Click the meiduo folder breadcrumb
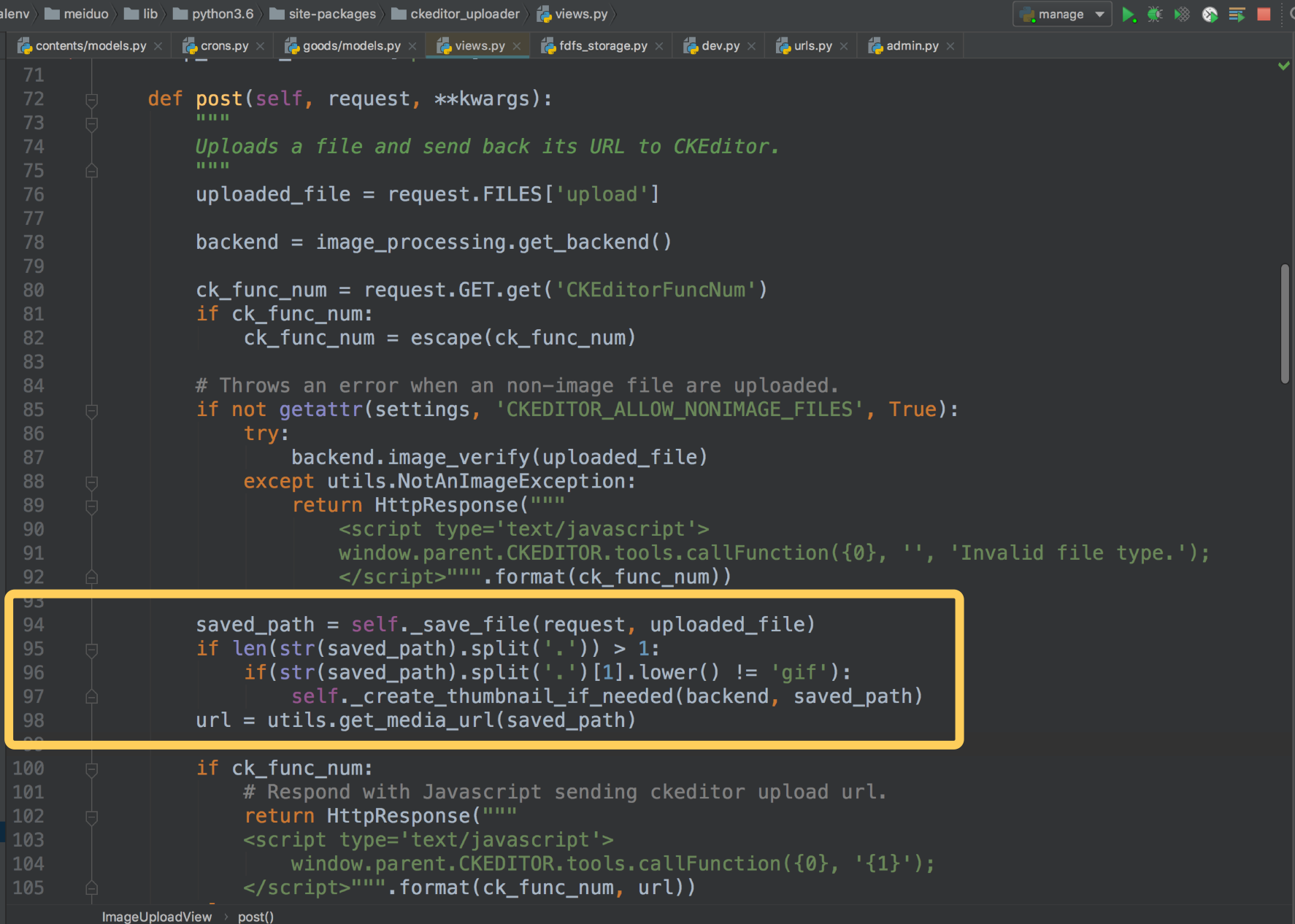The height and width of the screenshot is (924, 1295). pos(77,14)
